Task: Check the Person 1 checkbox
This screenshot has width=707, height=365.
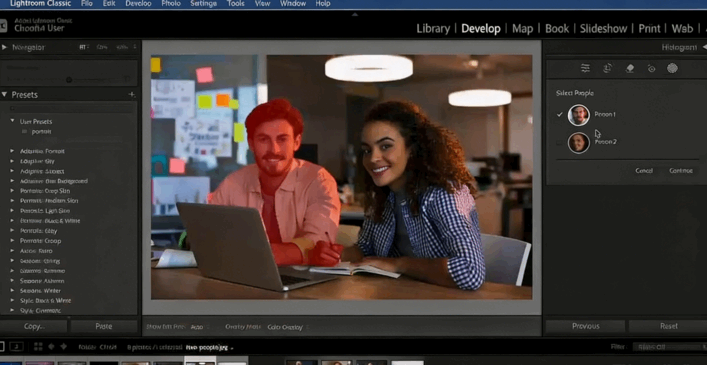Action: [x=560, y=114]
